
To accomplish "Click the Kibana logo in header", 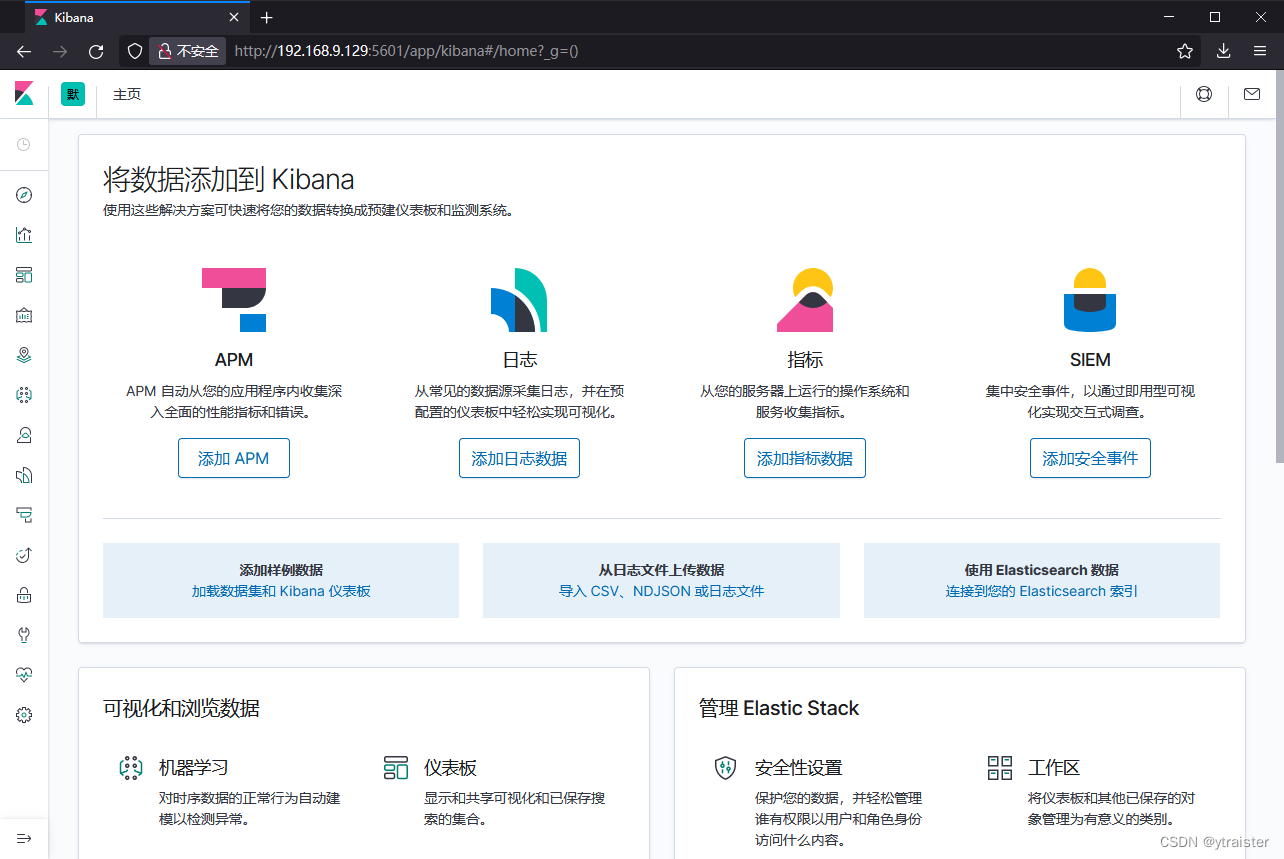I will pos(24,94).
